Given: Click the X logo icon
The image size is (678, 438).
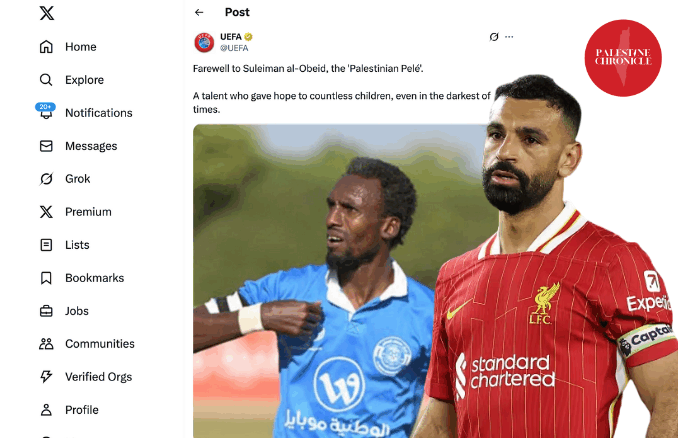Looking at the screenshot, I should pos(46,14).
